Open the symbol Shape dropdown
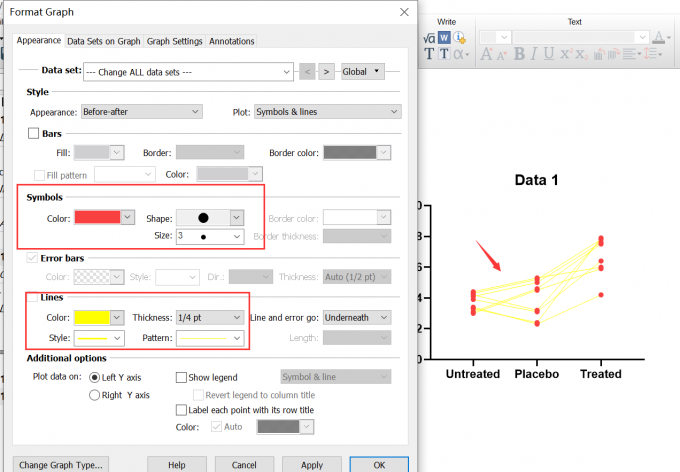 [x=210, y=218]
